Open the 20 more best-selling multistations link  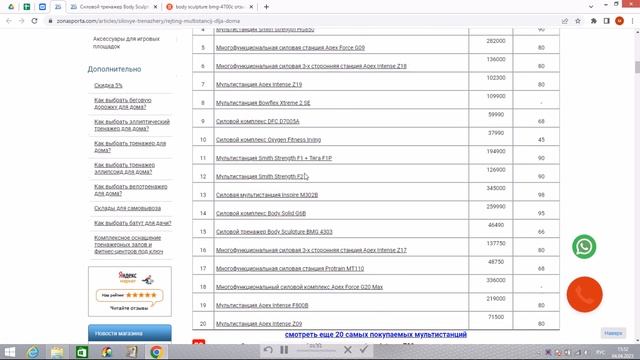click(376, 334)
